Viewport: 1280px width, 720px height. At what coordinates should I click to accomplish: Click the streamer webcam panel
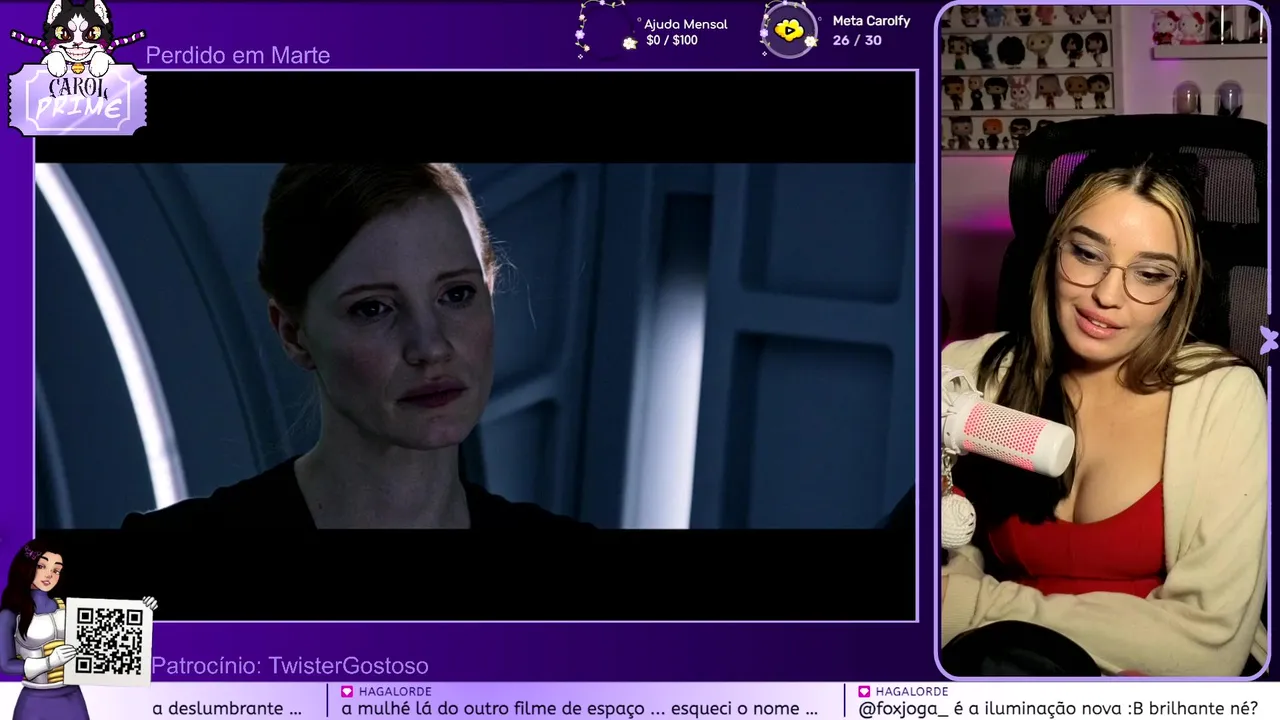(1103, 341)
